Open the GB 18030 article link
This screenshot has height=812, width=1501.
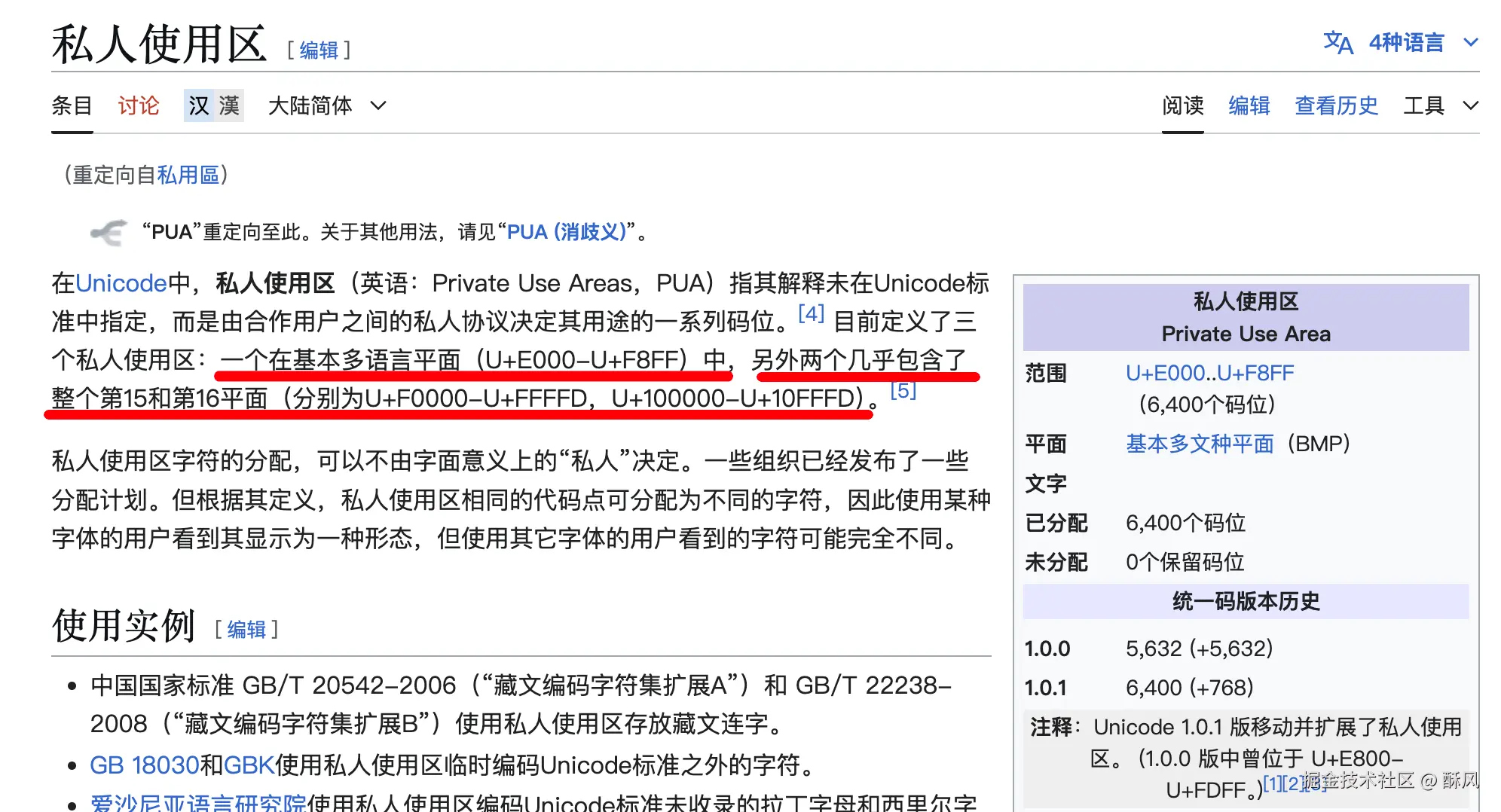(145, 765)
